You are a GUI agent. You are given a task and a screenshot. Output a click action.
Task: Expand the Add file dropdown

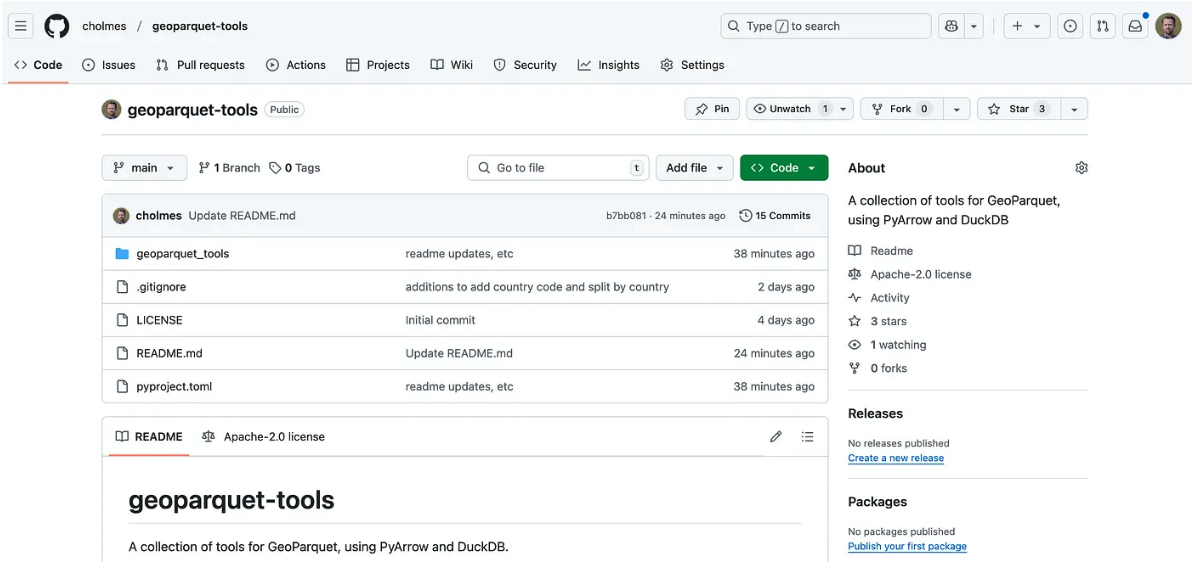[694, 168]
